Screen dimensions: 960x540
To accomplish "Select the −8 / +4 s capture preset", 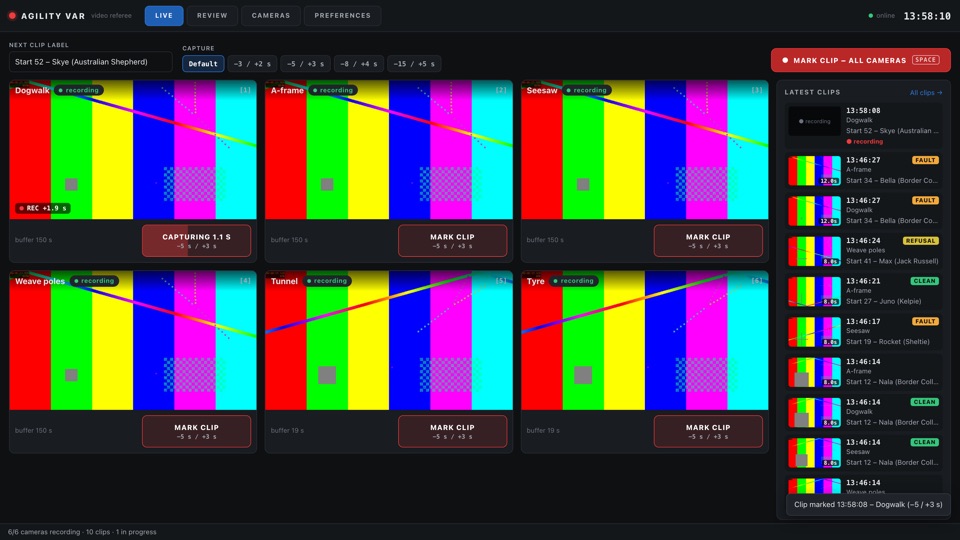I will pos(359,64).
